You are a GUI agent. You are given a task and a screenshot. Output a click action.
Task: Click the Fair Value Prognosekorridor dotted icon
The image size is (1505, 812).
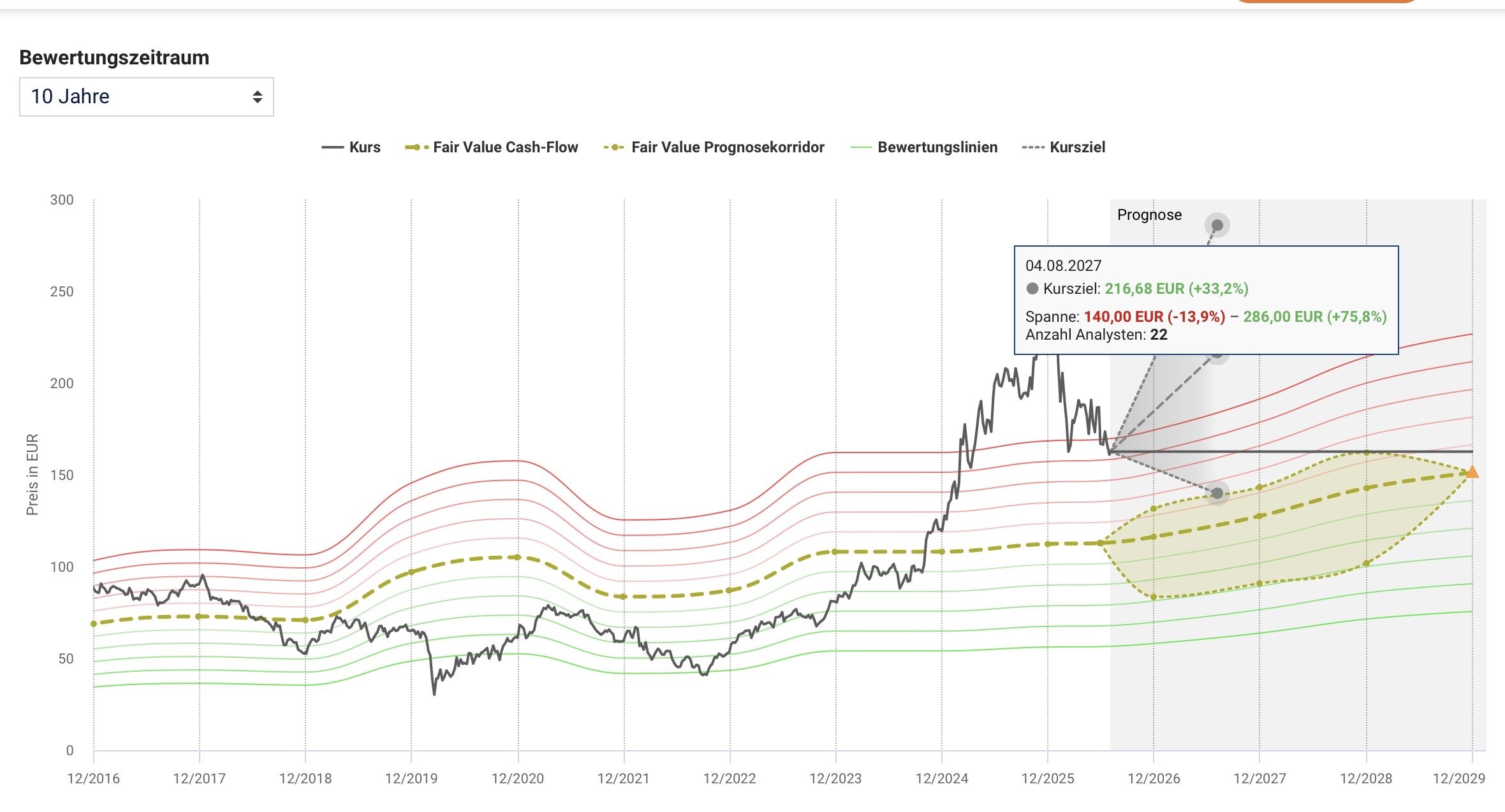click(614, 148)
